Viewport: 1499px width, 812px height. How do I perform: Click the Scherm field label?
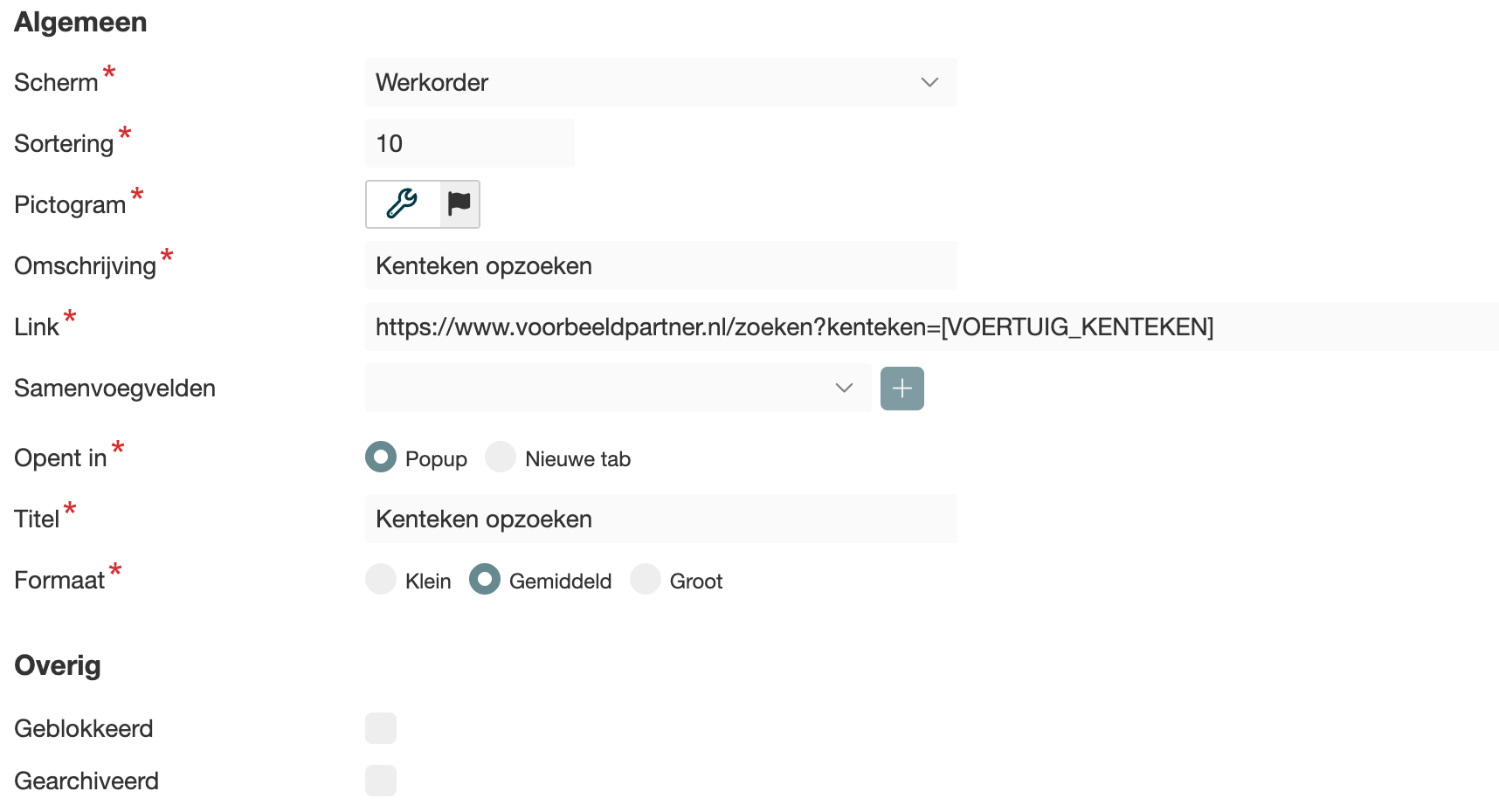[x=56, y=83]
